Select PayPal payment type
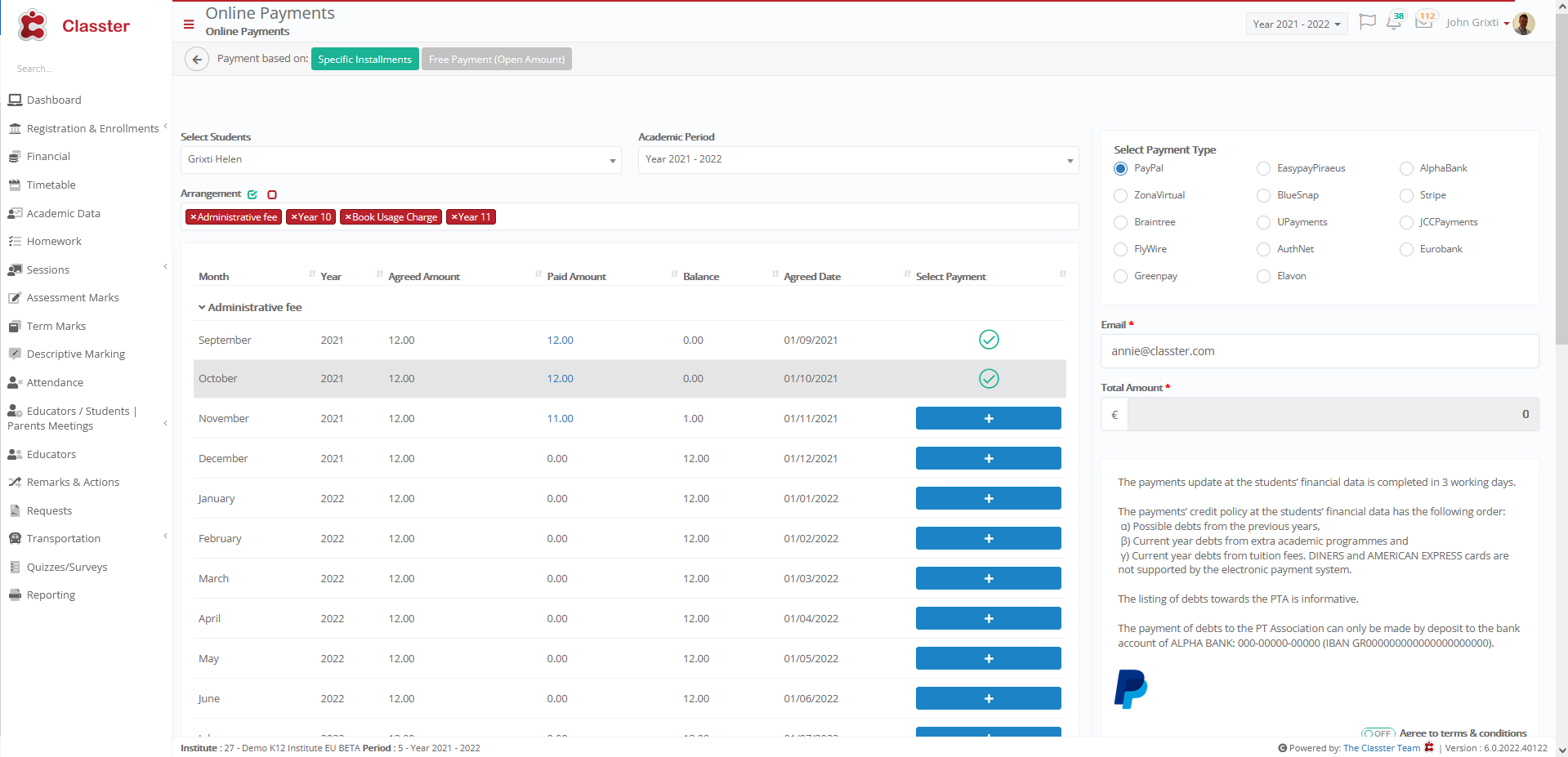Viewport: 1568px width, 757px height. coord(1121,169)
